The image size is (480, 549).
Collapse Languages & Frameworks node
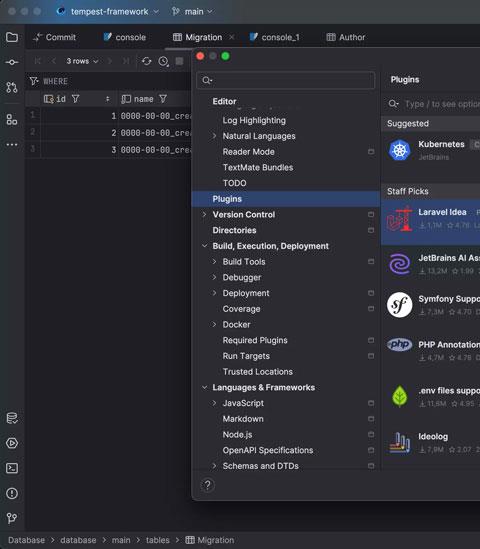point(204,387)
